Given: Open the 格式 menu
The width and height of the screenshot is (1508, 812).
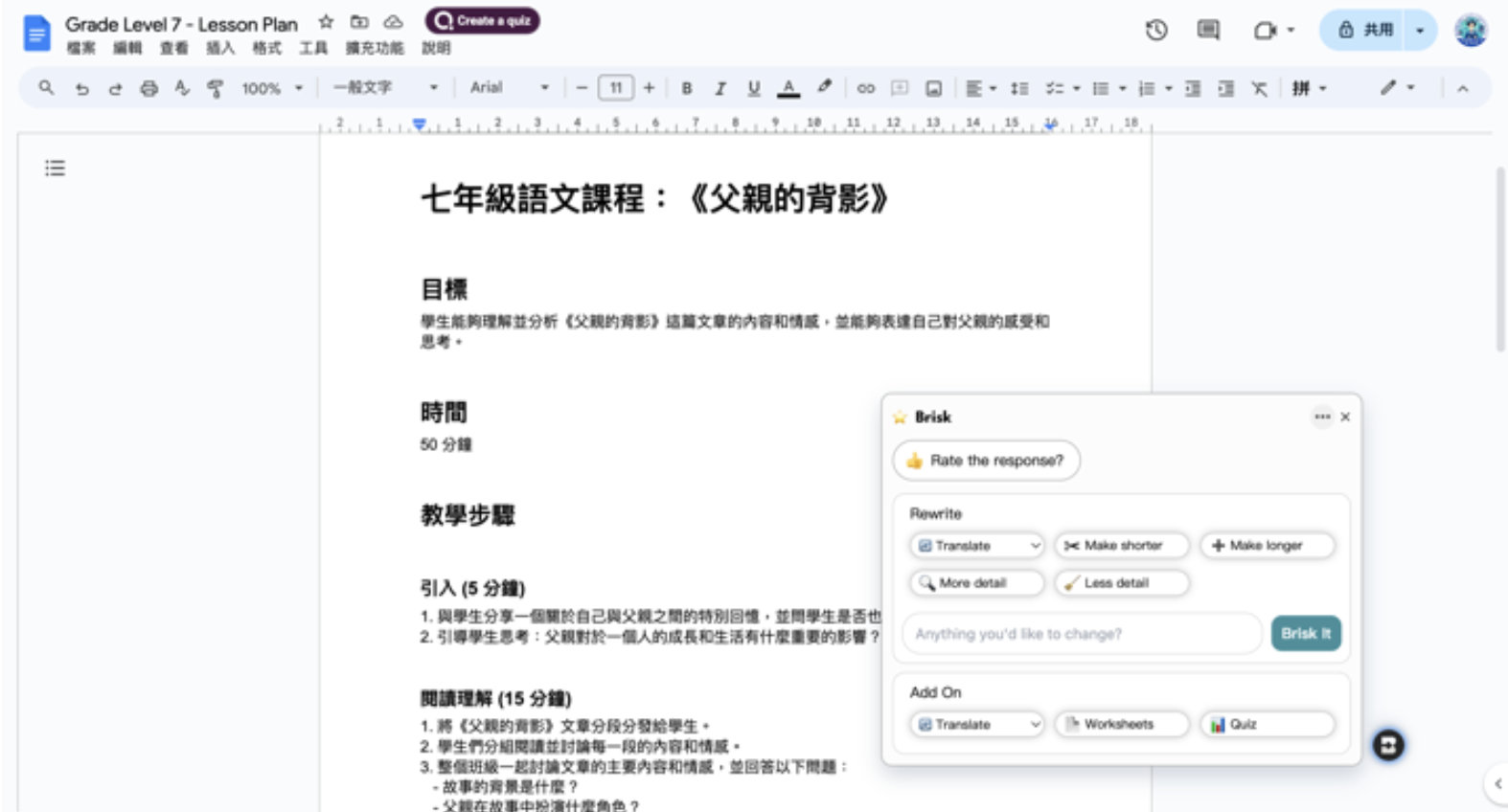Looking at the screenshot, I should 267,48.
